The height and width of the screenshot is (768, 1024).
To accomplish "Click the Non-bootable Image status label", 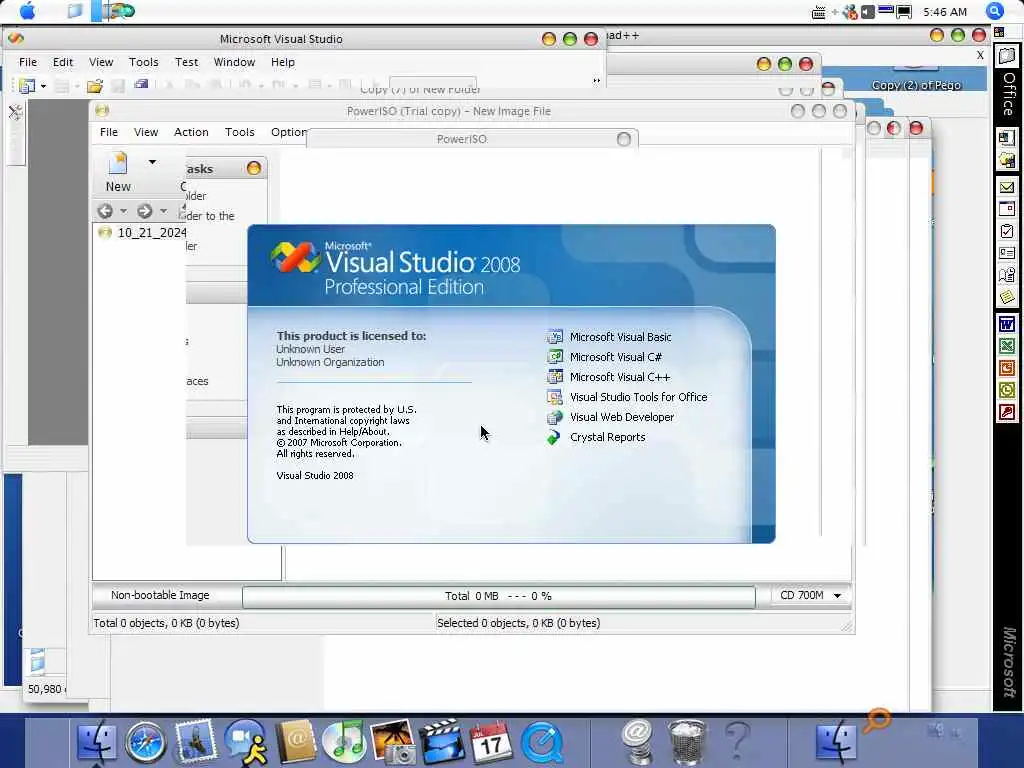I will click(160, 595).
